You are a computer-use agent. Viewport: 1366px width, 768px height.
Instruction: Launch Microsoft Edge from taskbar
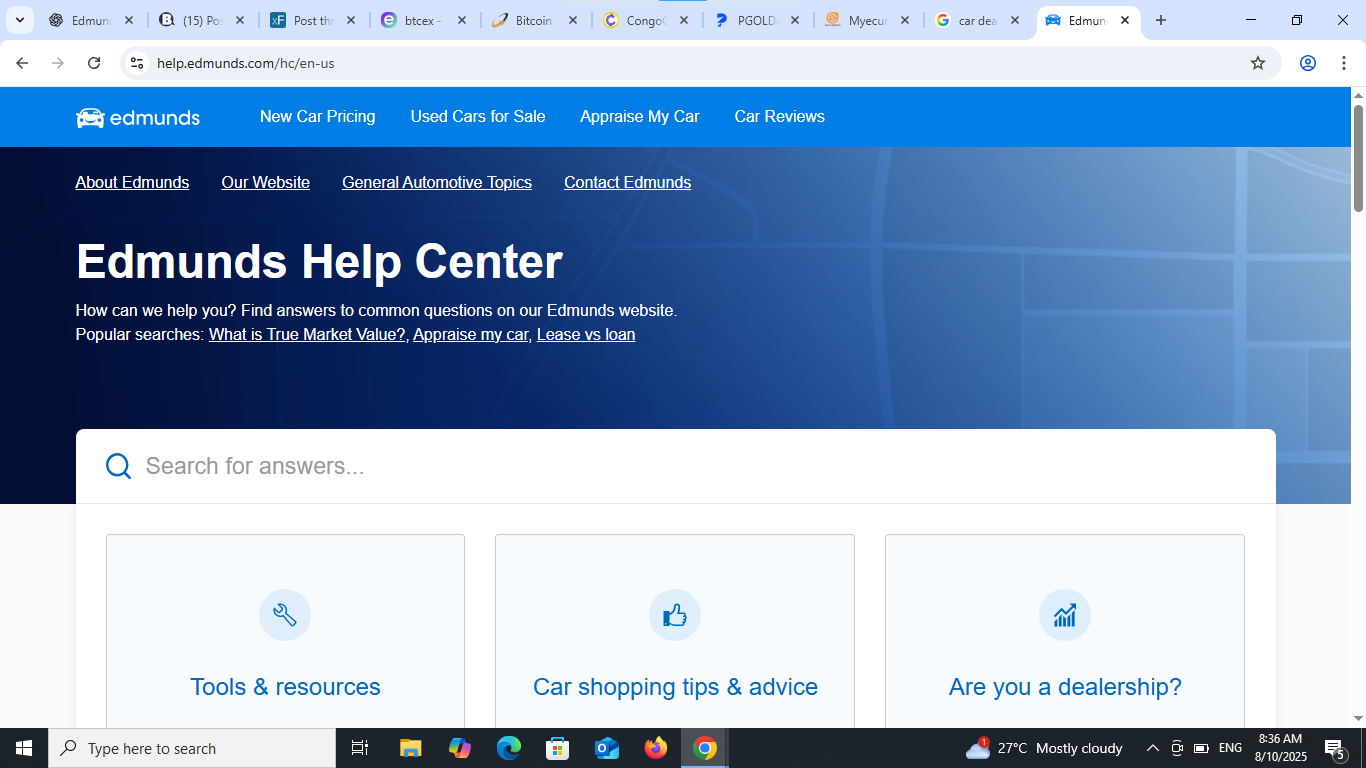tap(509, 748)
